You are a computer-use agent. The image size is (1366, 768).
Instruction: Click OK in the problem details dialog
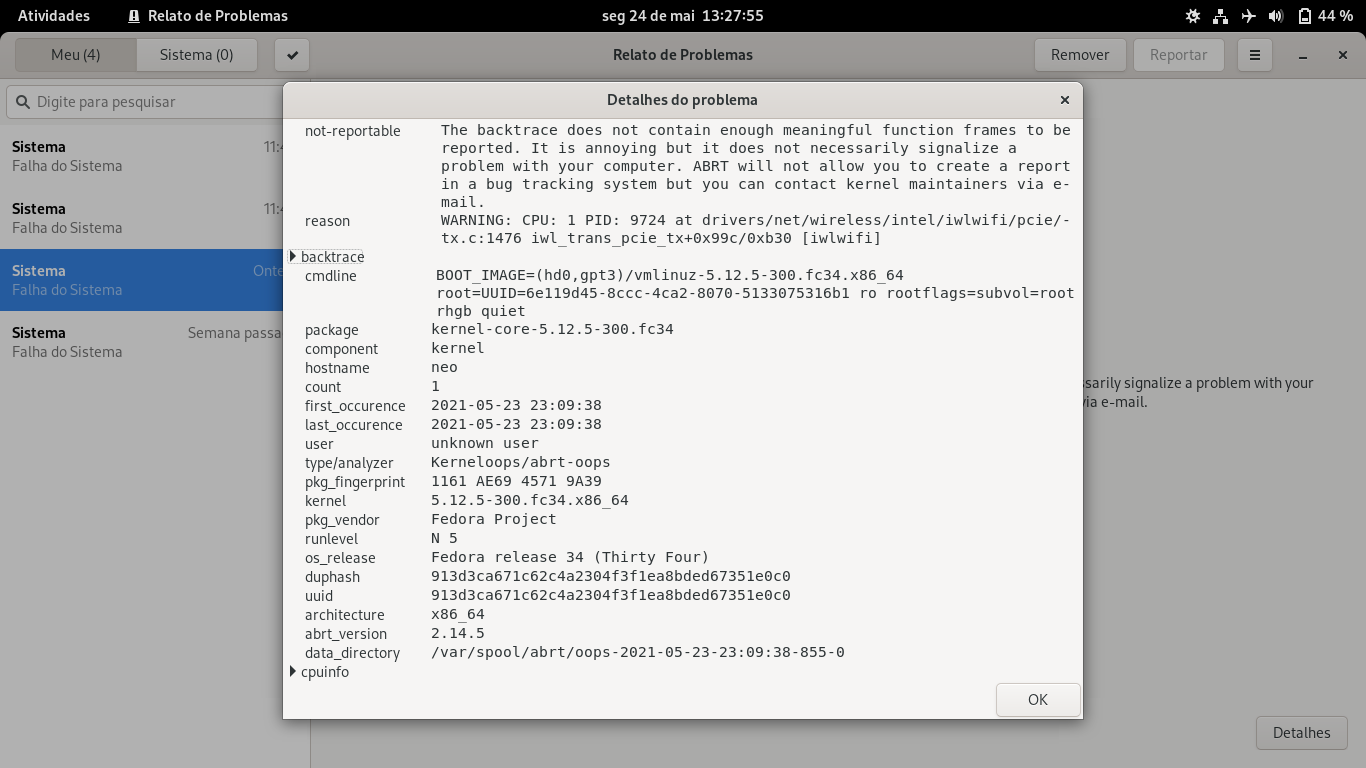(x=1038, y=700)
